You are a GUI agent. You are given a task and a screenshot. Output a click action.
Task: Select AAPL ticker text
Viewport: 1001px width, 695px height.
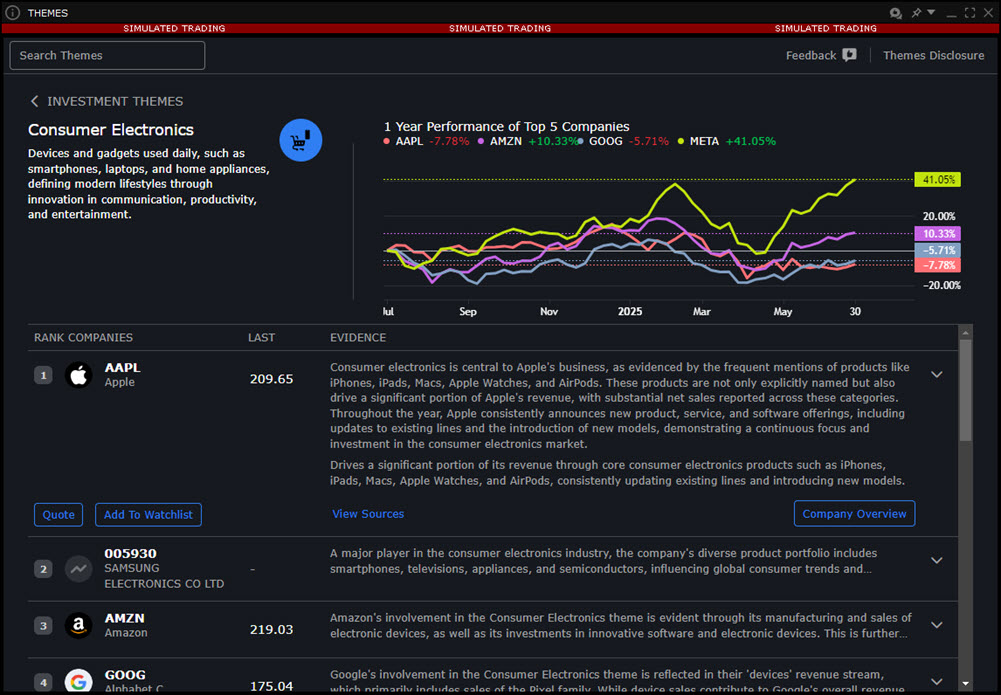(x=123, y=368)
